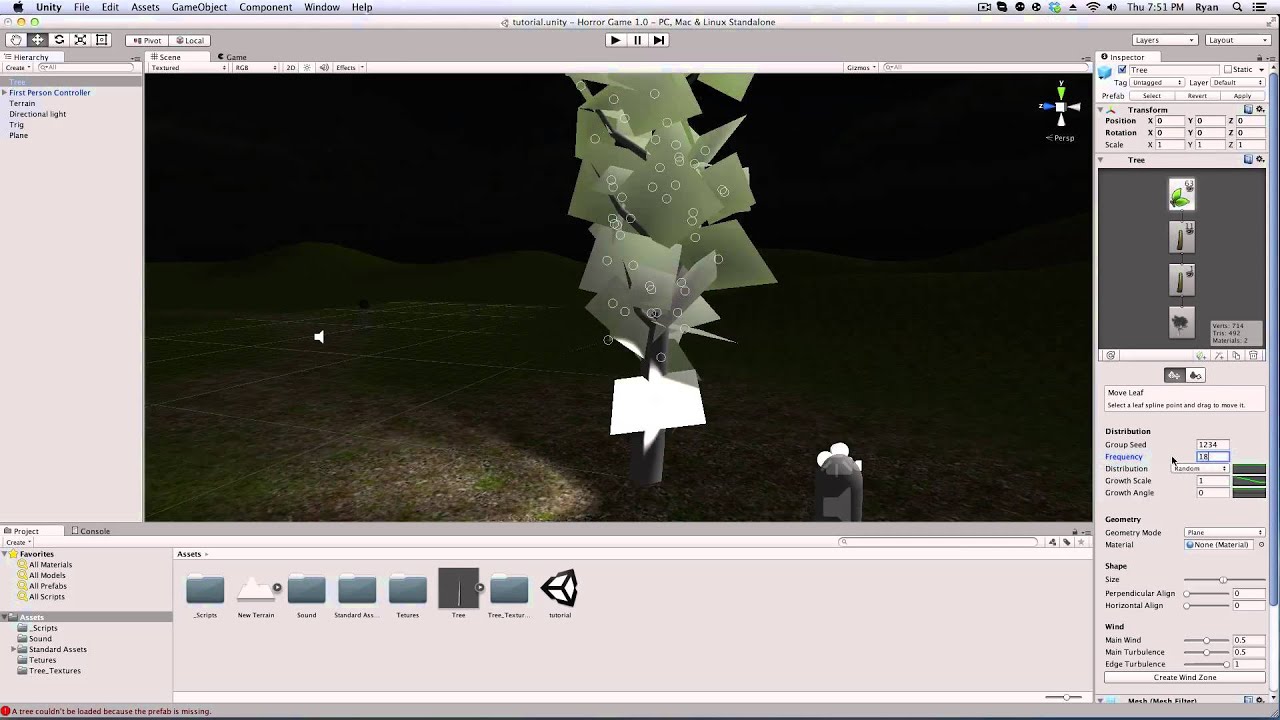Select the Move tool in the toolbar
The height and width of the screenshot is (720, 1280).
[37, 40]
